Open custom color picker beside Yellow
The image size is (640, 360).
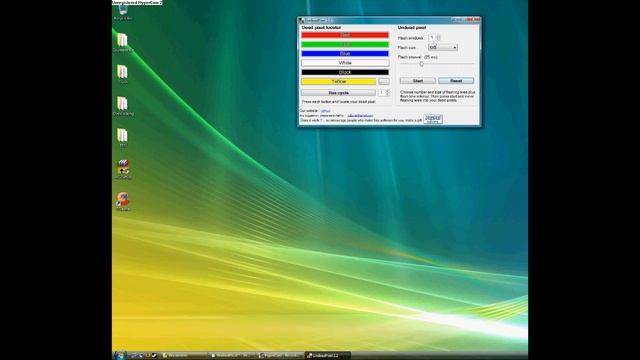(384, 82)
